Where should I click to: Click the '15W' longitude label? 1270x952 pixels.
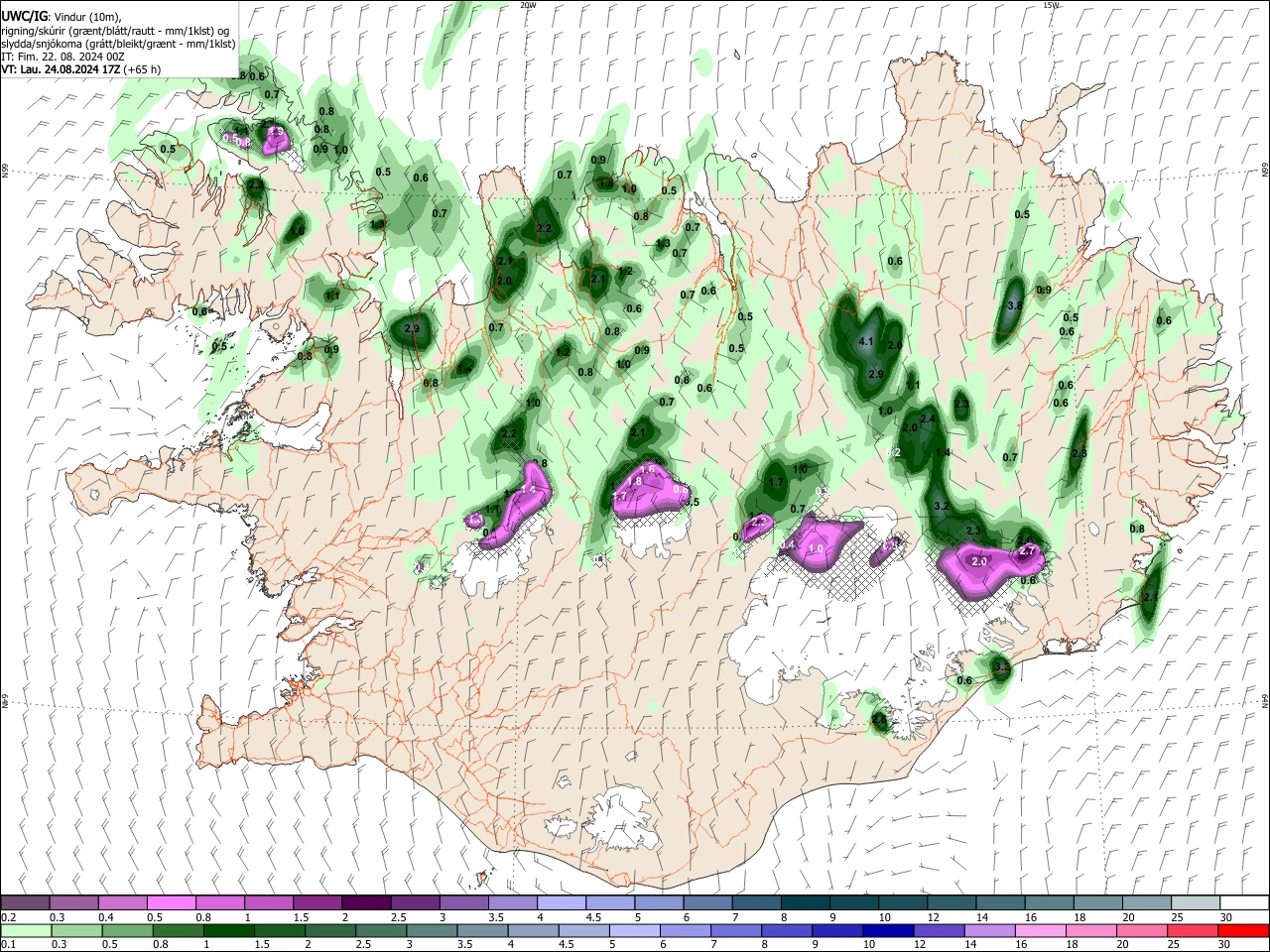click(1051, 5)
